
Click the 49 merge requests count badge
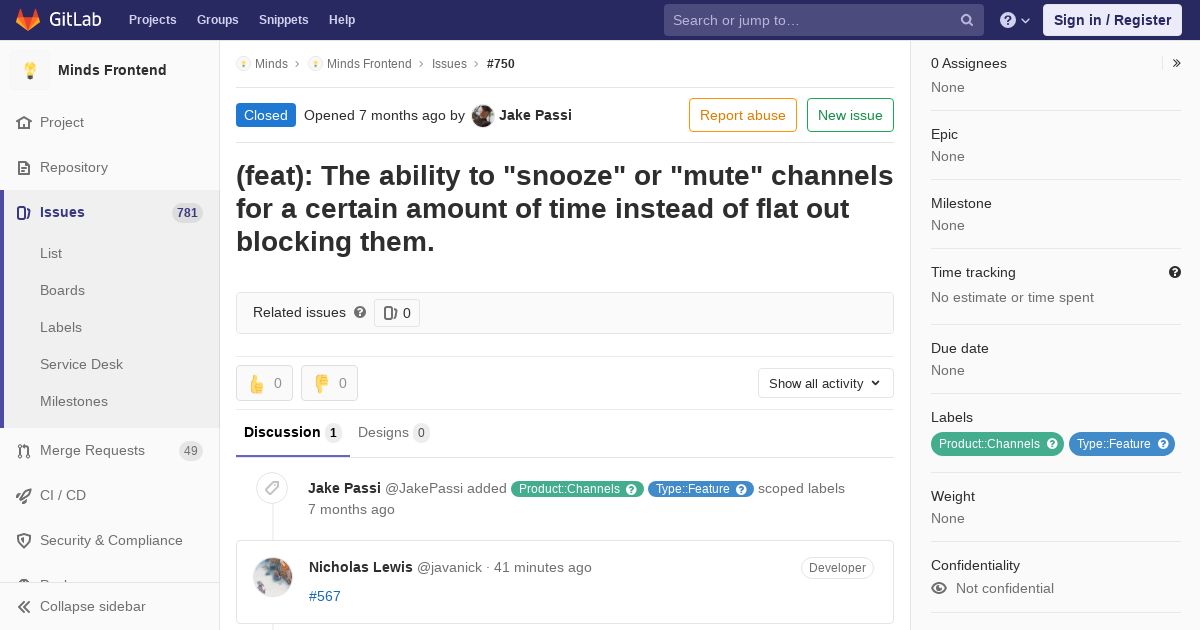click(191, 450)
